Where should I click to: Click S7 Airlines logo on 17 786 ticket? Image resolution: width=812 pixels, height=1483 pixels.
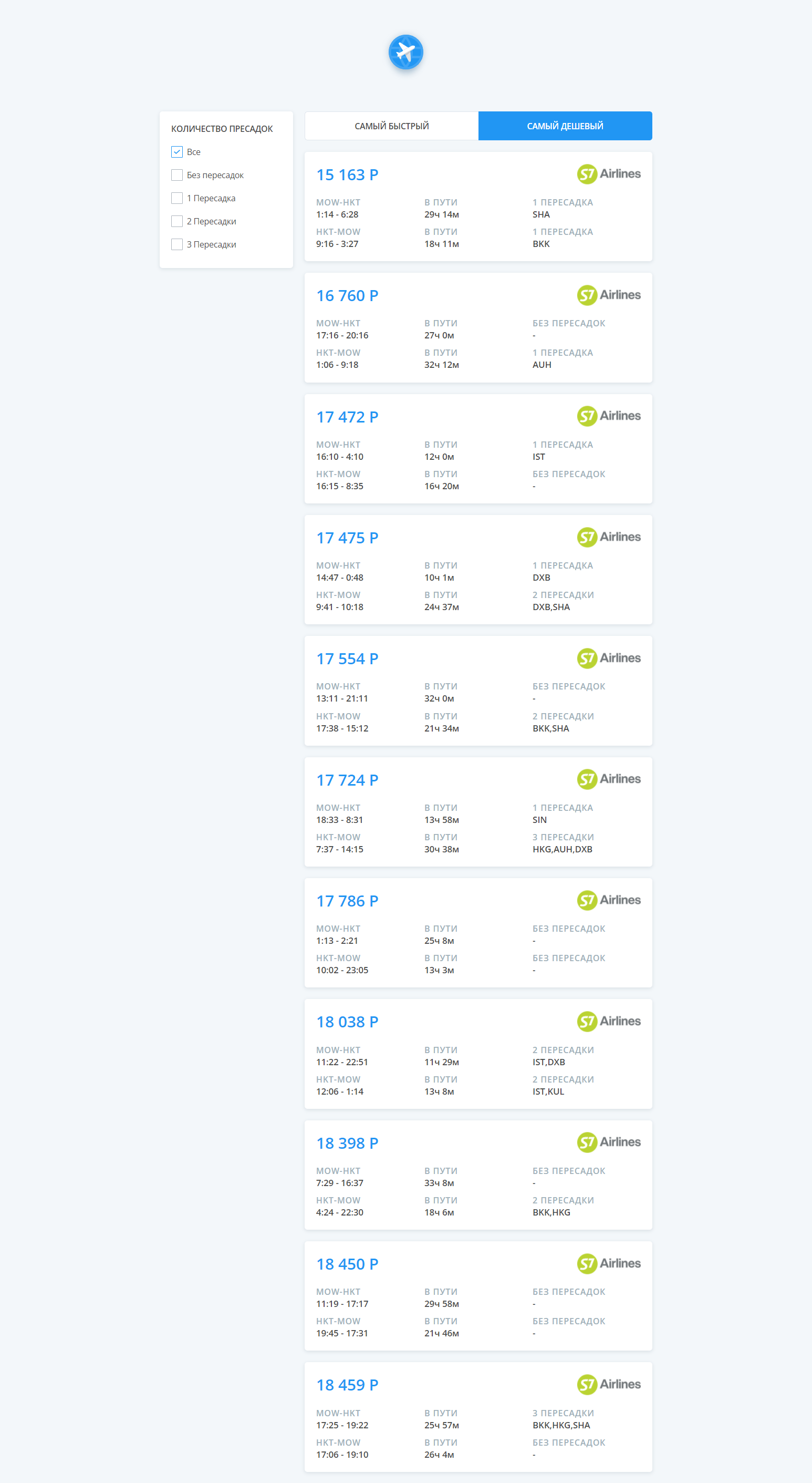click(609, 900)
